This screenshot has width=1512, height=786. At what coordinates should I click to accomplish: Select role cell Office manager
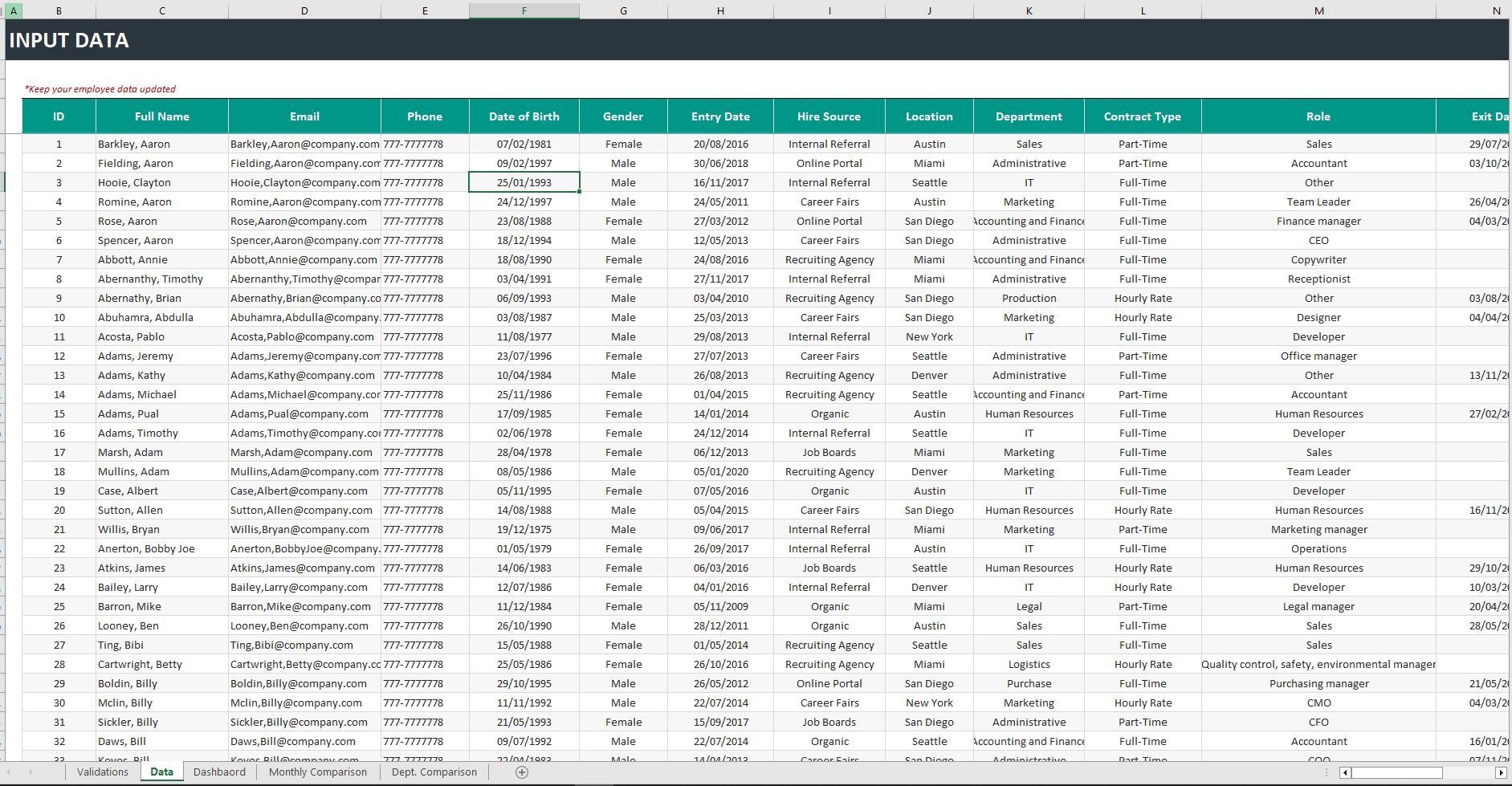coord(1318,356)
